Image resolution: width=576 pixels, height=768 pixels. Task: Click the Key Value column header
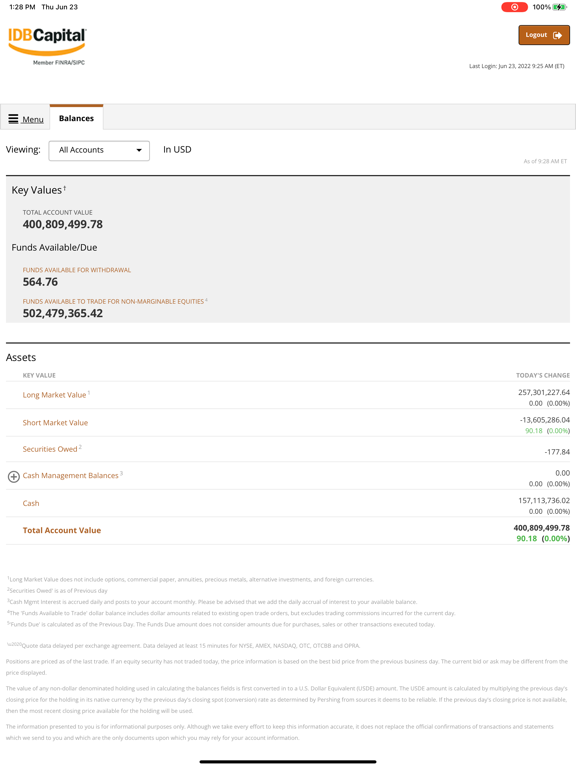click(39, 375)
